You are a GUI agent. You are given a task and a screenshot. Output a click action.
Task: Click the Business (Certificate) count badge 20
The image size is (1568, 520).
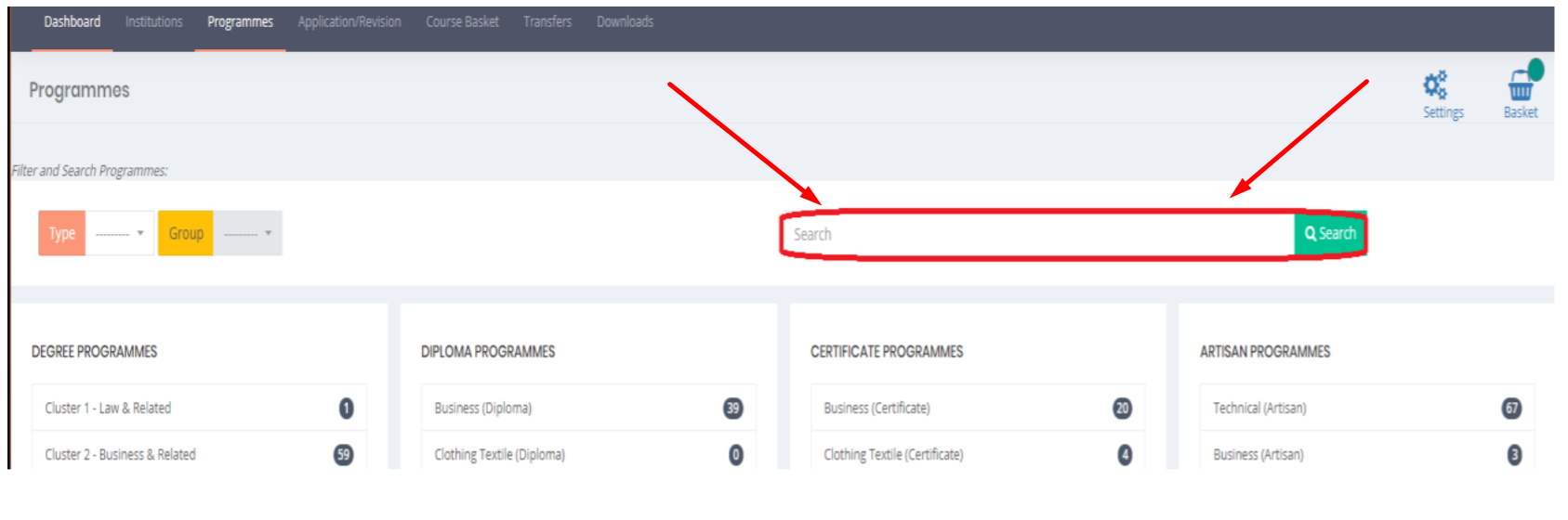1122,409
